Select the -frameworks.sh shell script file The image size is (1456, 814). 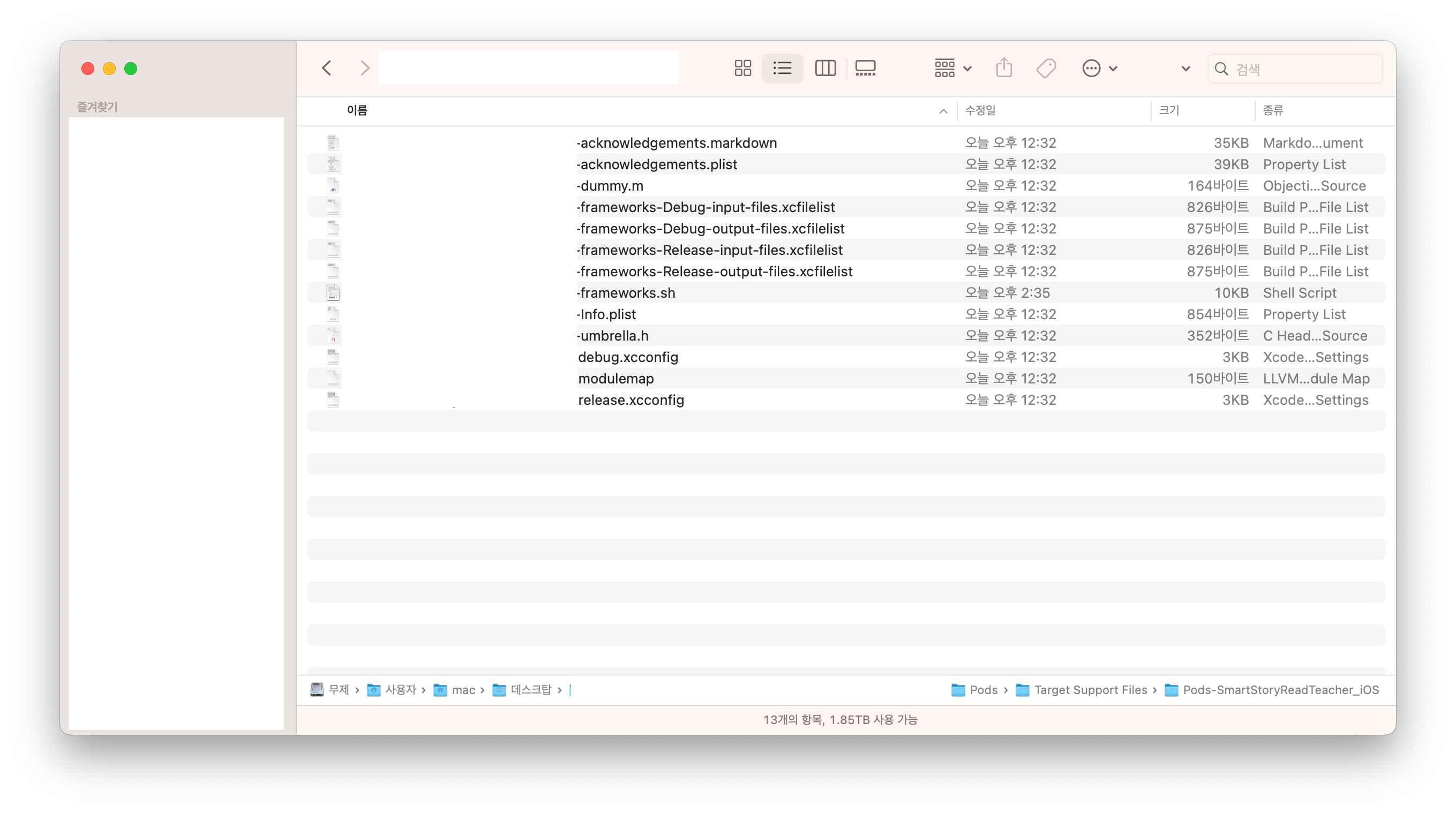[x=626, y=292]
